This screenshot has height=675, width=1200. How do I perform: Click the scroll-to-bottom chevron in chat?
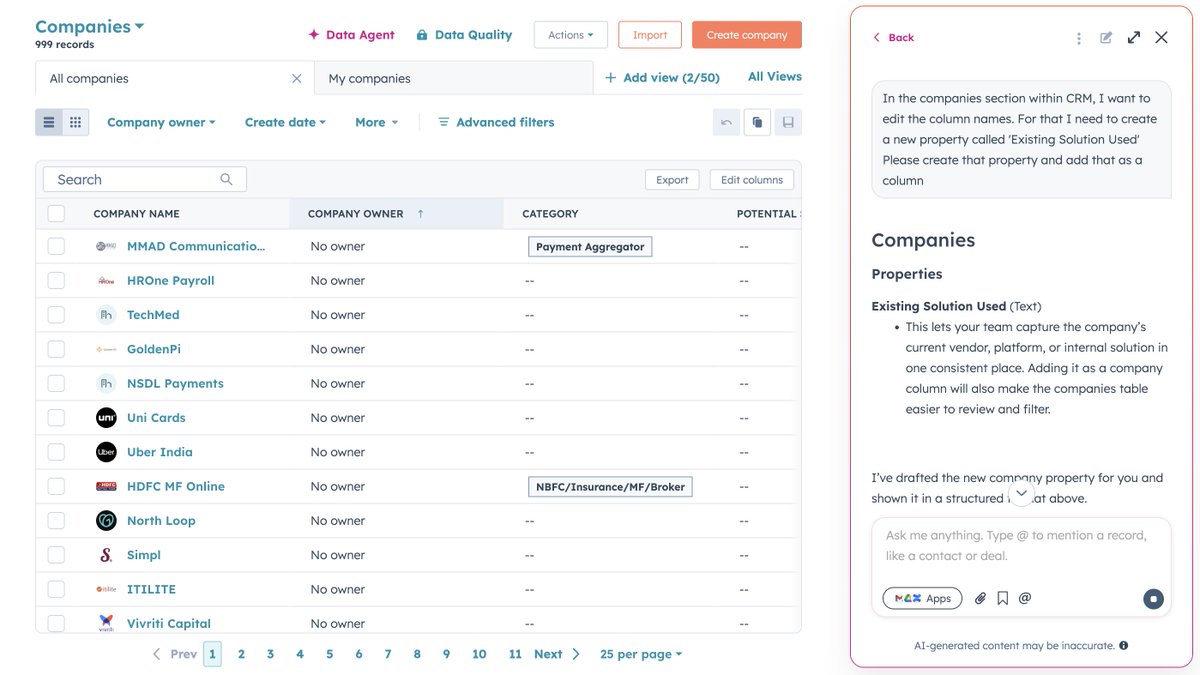click(1021, 492)
